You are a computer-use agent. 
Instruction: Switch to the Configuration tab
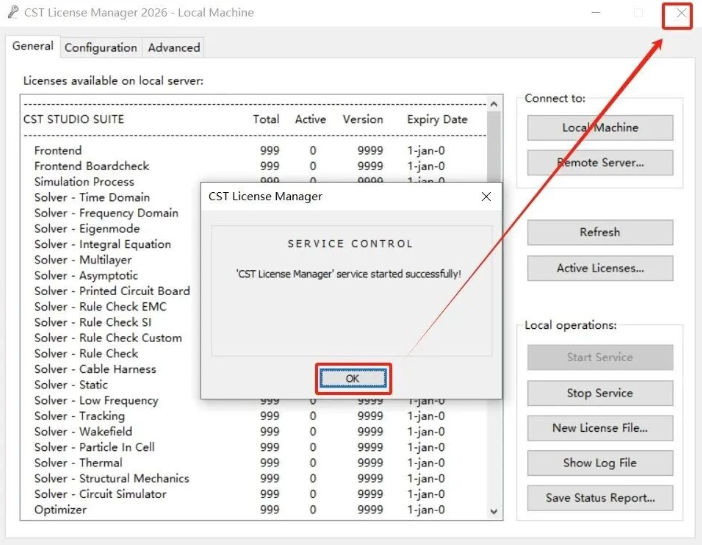100,47
